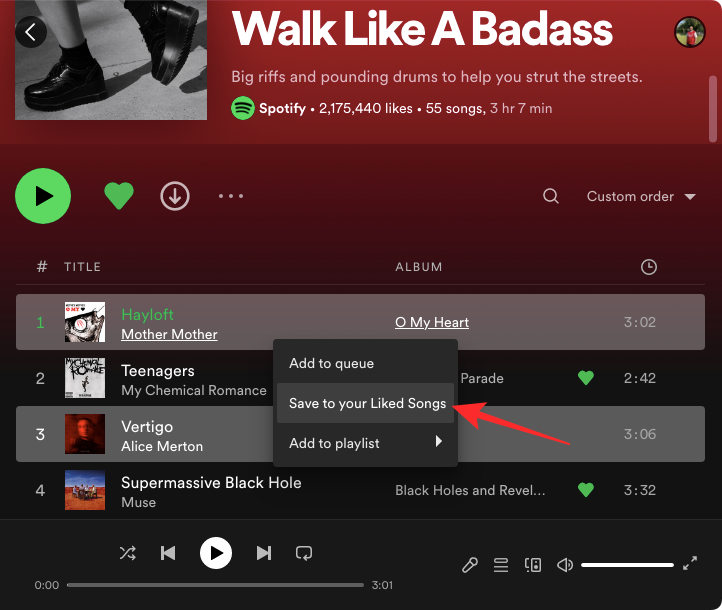Skip to the previous track
Screen dimensions: 722x610
168,553
